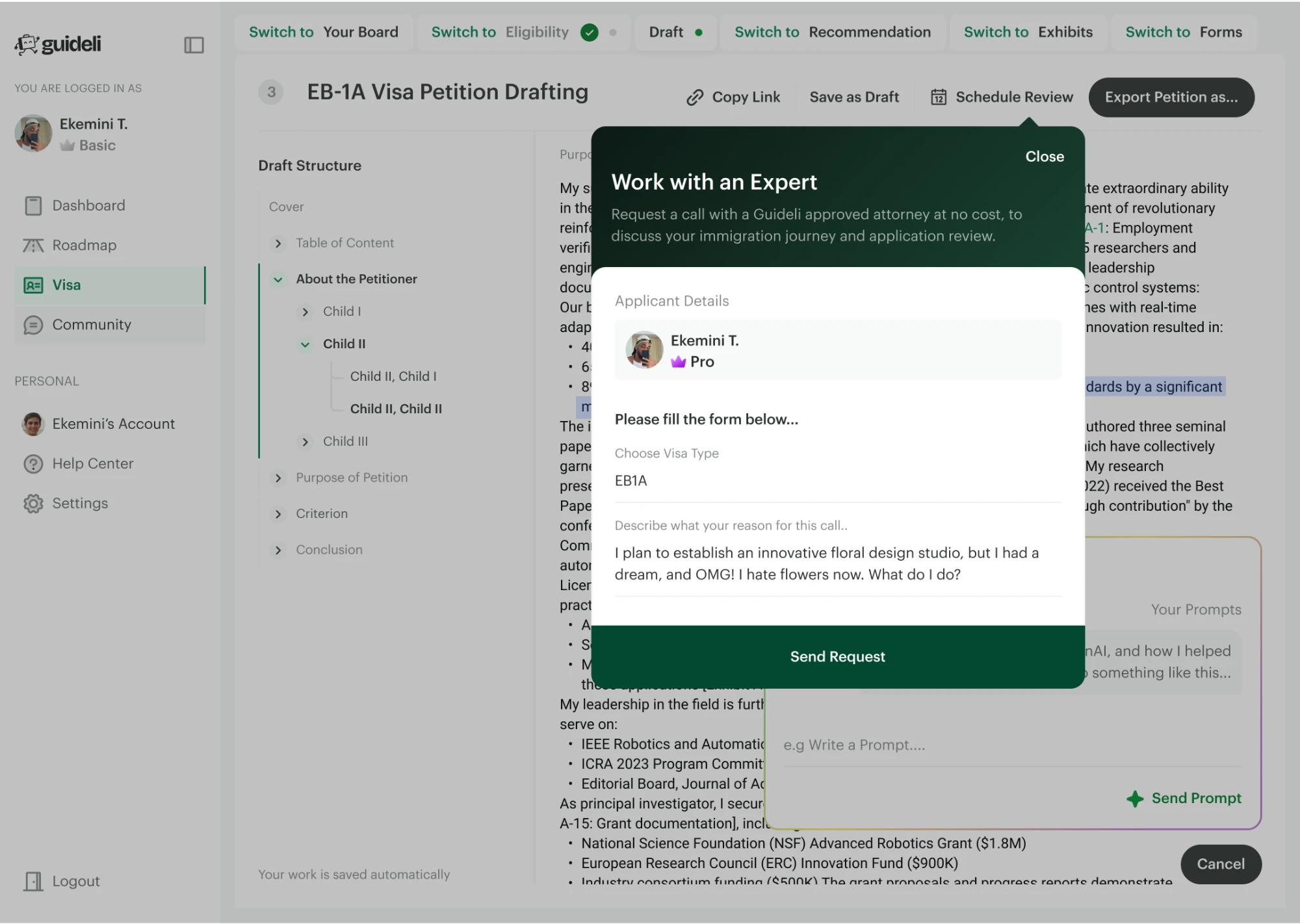
Task: Select Cover in Draft Structure
Action: point(286,207)
